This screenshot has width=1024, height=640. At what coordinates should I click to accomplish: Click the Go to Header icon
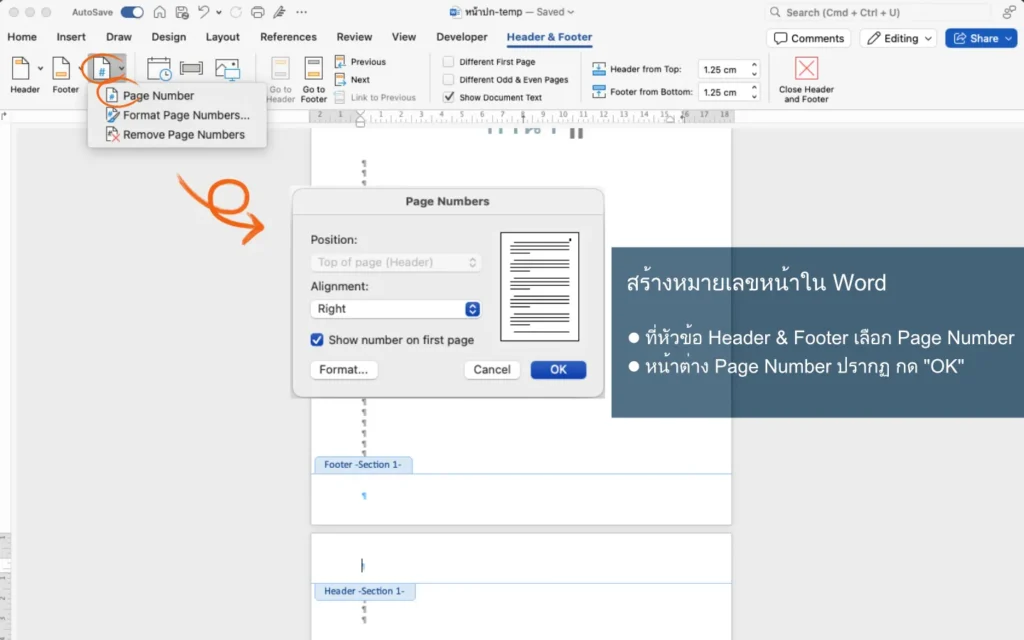280,69
